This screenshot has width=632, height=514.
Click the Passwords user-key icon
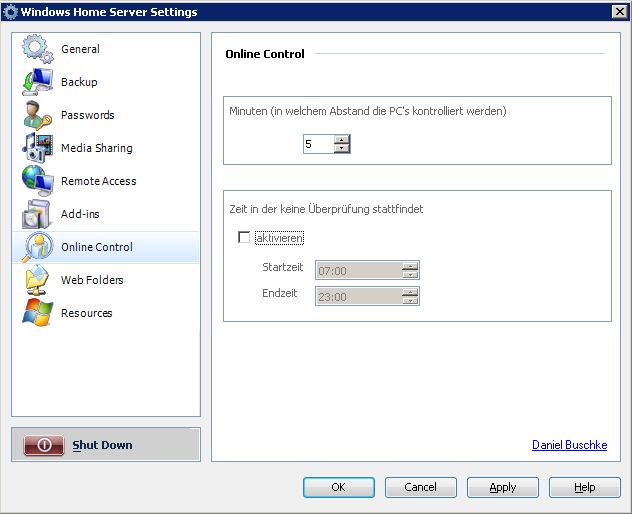tap(37, 115)
